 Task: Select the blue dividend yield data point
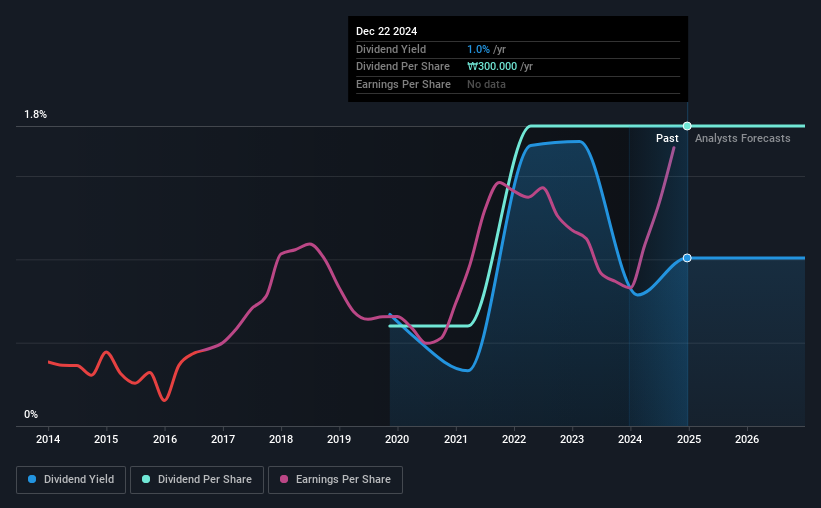687,258
